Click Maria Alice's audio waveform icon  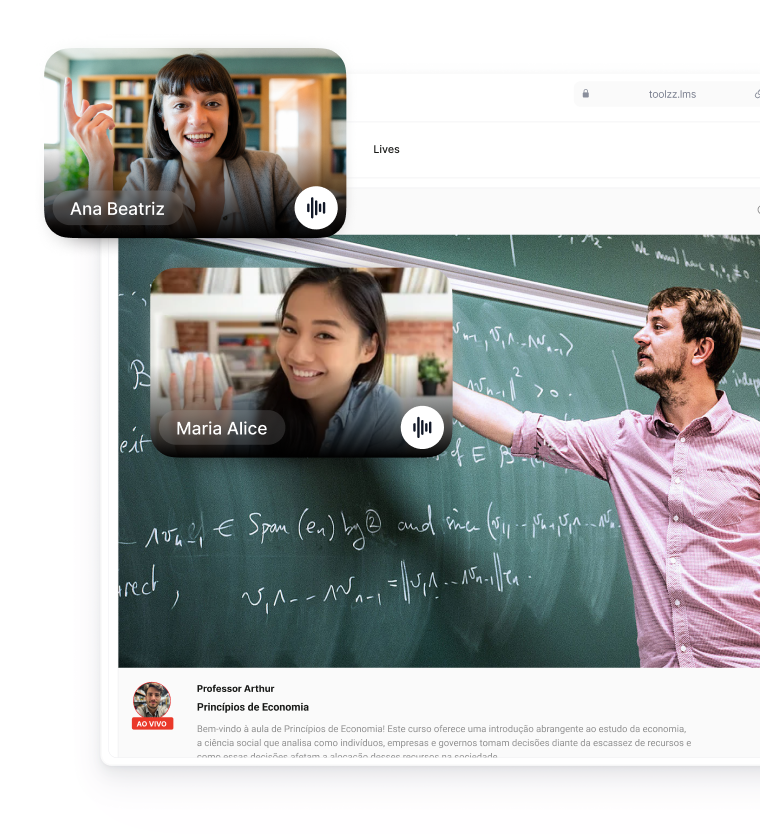tap(422, 428)
